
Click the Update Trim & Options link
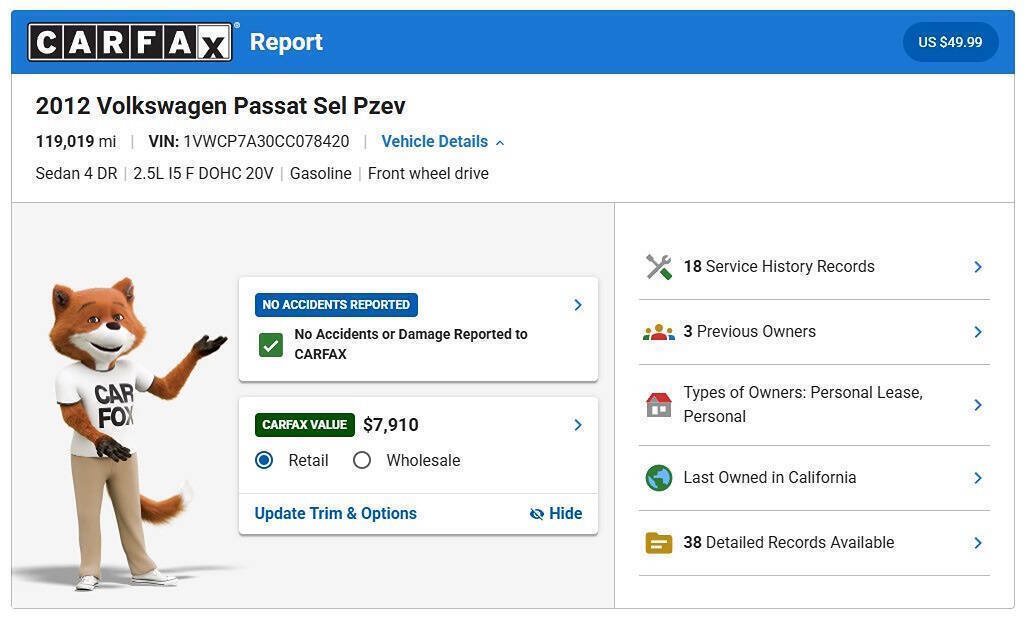tap(335, 513)
